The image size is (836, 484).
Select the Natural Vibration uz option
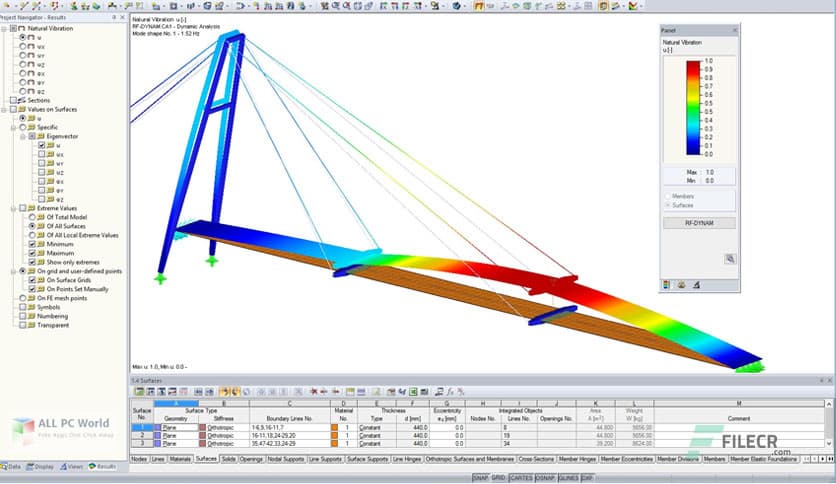point(23,64)
